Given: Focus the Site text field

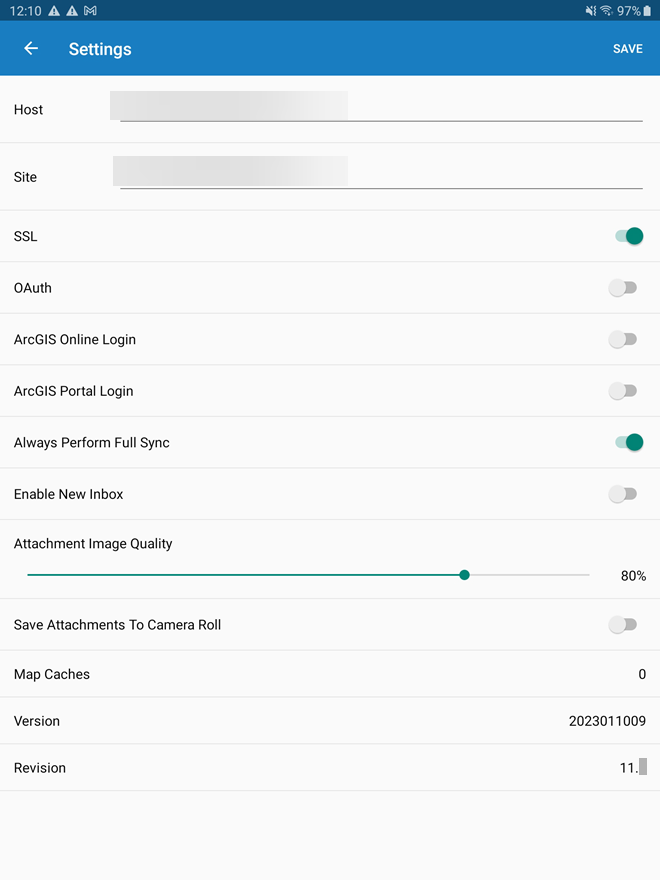Looking at the screenshot, I should 380,176.
